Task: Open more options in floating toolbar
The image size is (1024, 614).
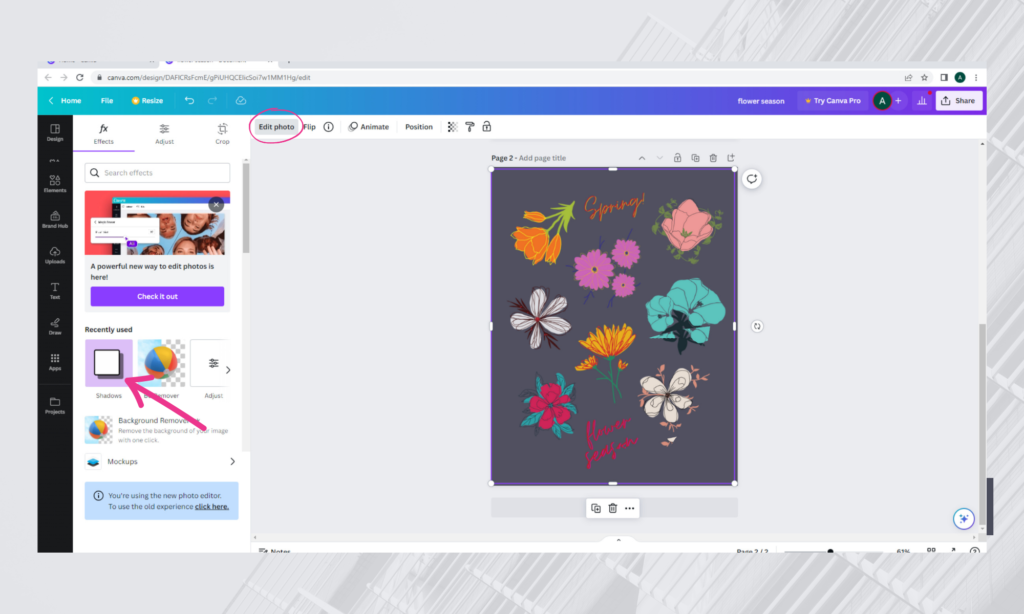Action: tap(630, 508)
